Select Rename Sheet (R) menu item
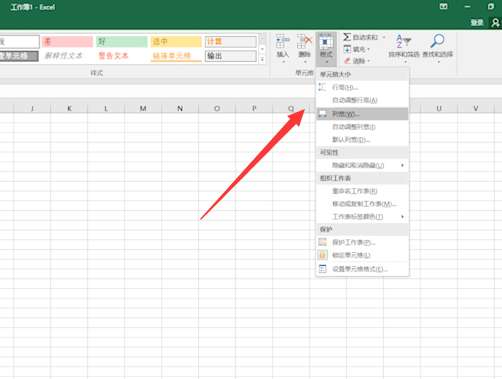The width and height of the screenshot is (502, 379). [362, 191]
